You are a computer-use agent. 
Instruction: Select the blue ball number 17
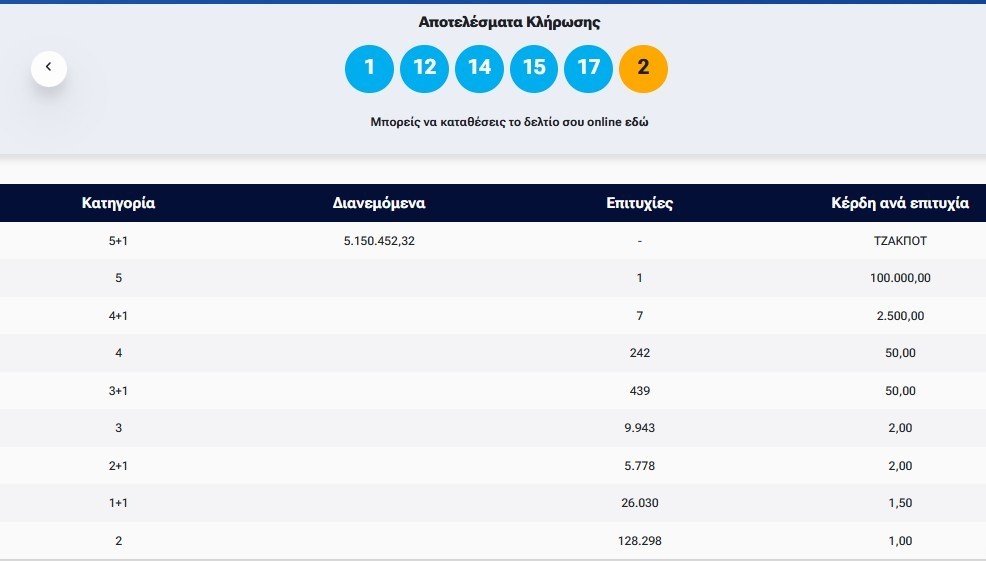589,68
